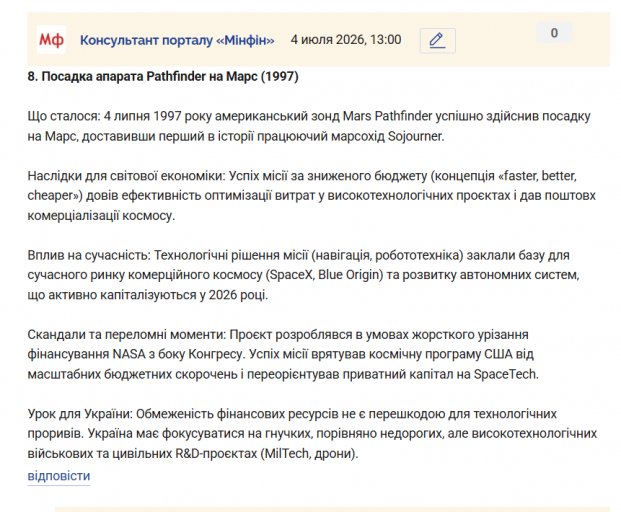621x512 pixels.
Task: Click the paragraph starting with Що сталося
Action: click(x=309, y=126)
